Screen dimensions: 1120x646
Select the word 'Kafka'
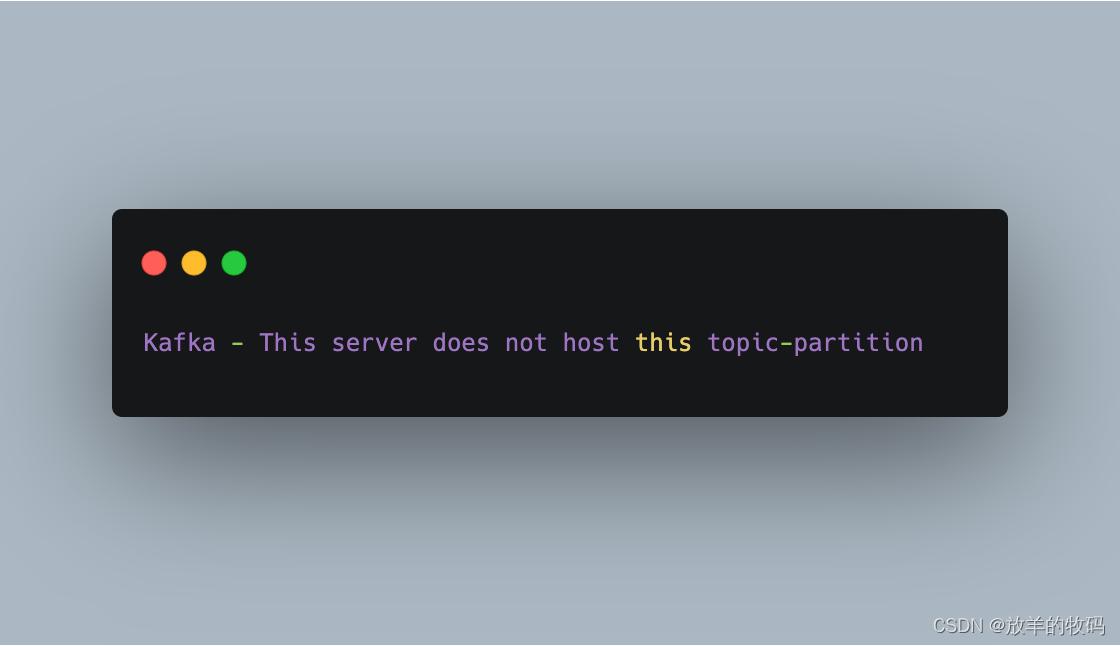pyautogui.click(x=179, y=343)
